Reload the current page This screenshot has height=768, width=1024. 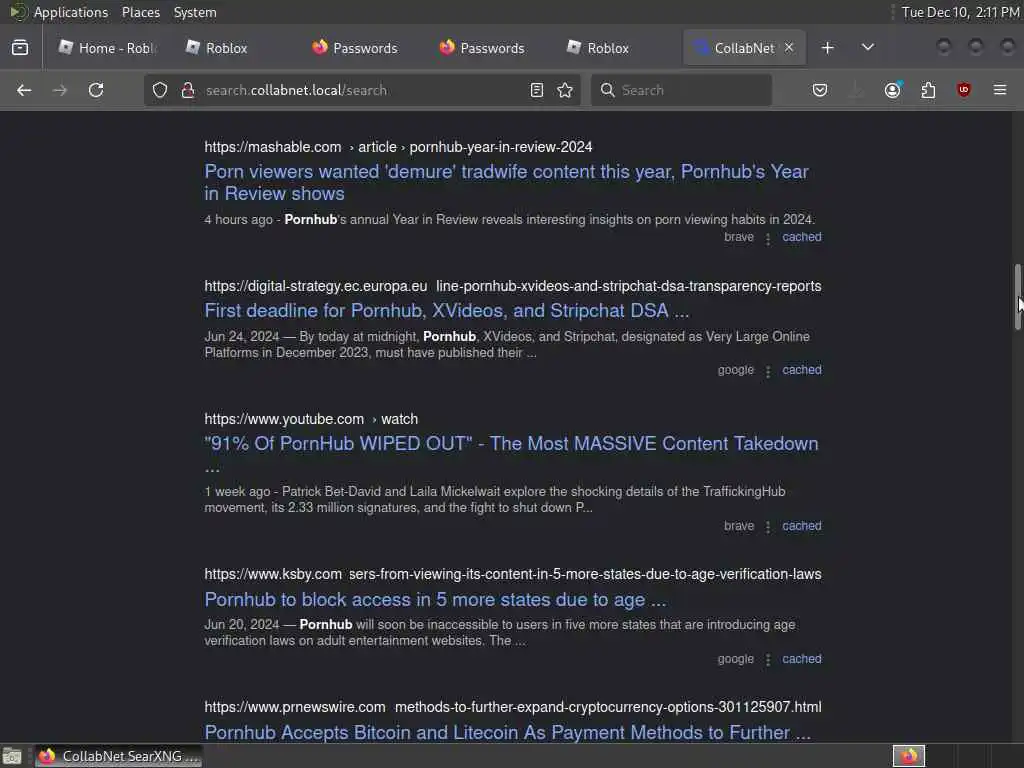(96, 90)
